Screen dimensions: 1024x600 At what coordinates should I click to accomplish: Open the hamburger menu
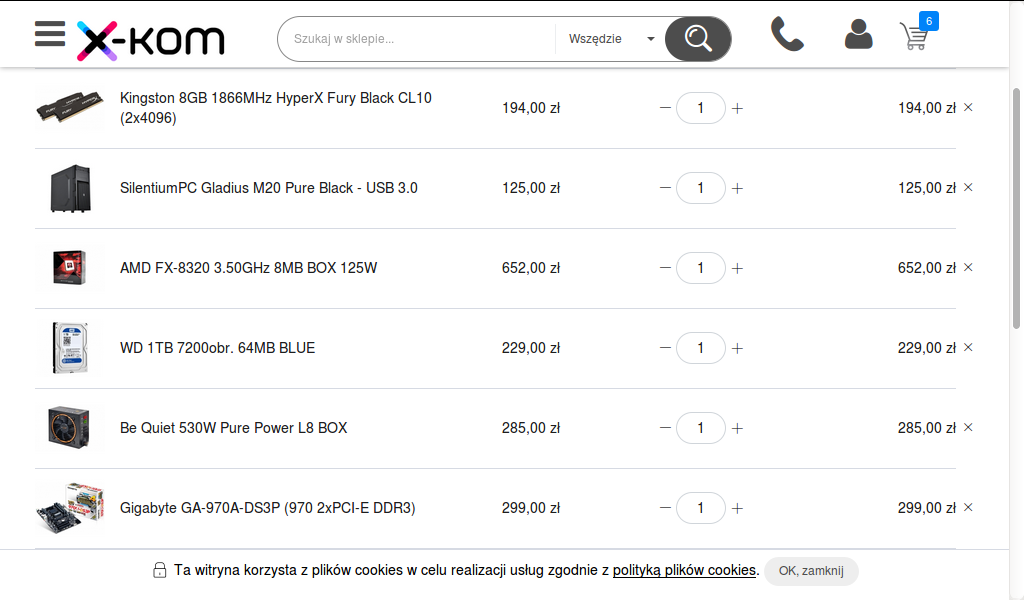tap(50, 34)
